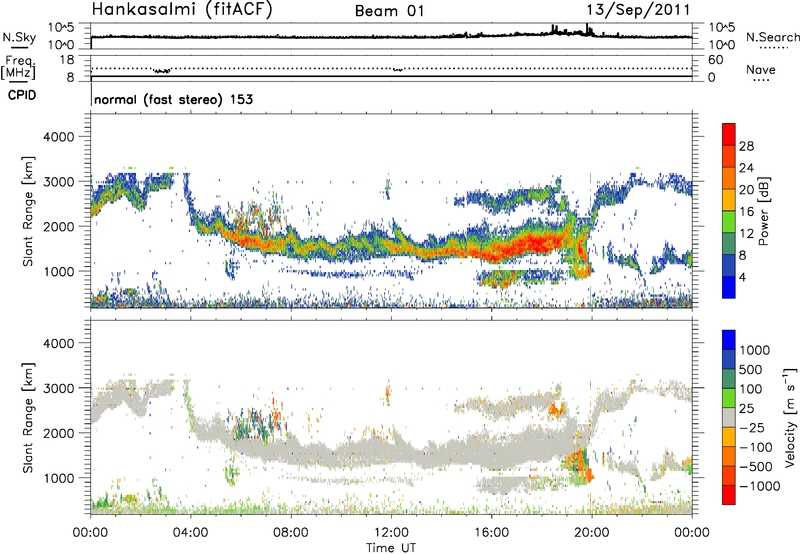The image size is (800, 554).
Task: Click the '18' tick on frequency axis
Action: [x=67, y=60]
